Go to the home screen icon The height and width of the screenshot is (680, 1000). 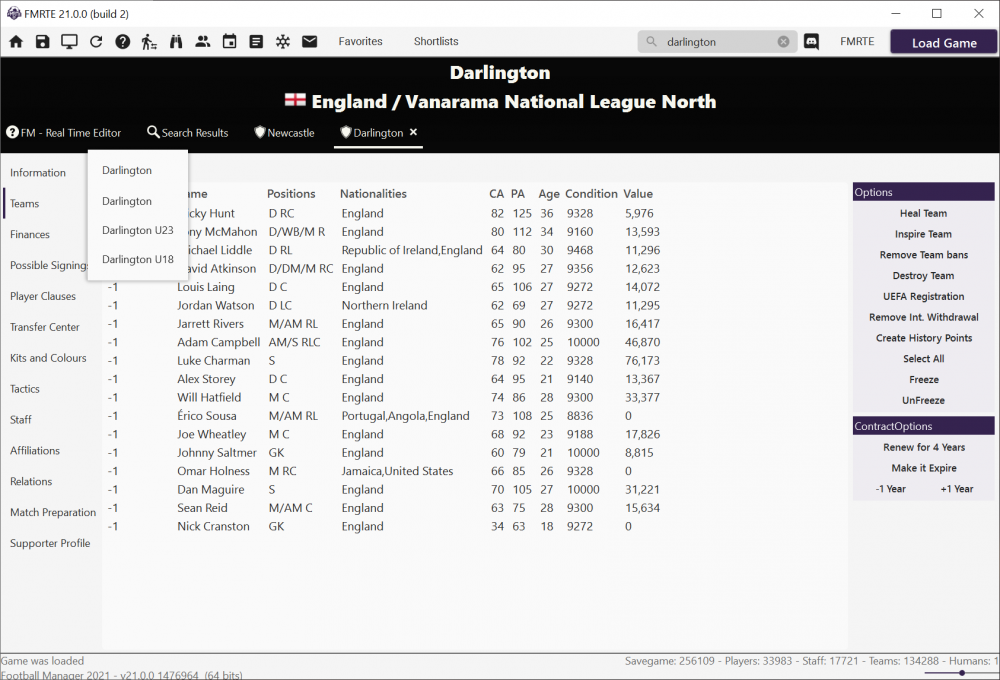[x=16, y=42]
